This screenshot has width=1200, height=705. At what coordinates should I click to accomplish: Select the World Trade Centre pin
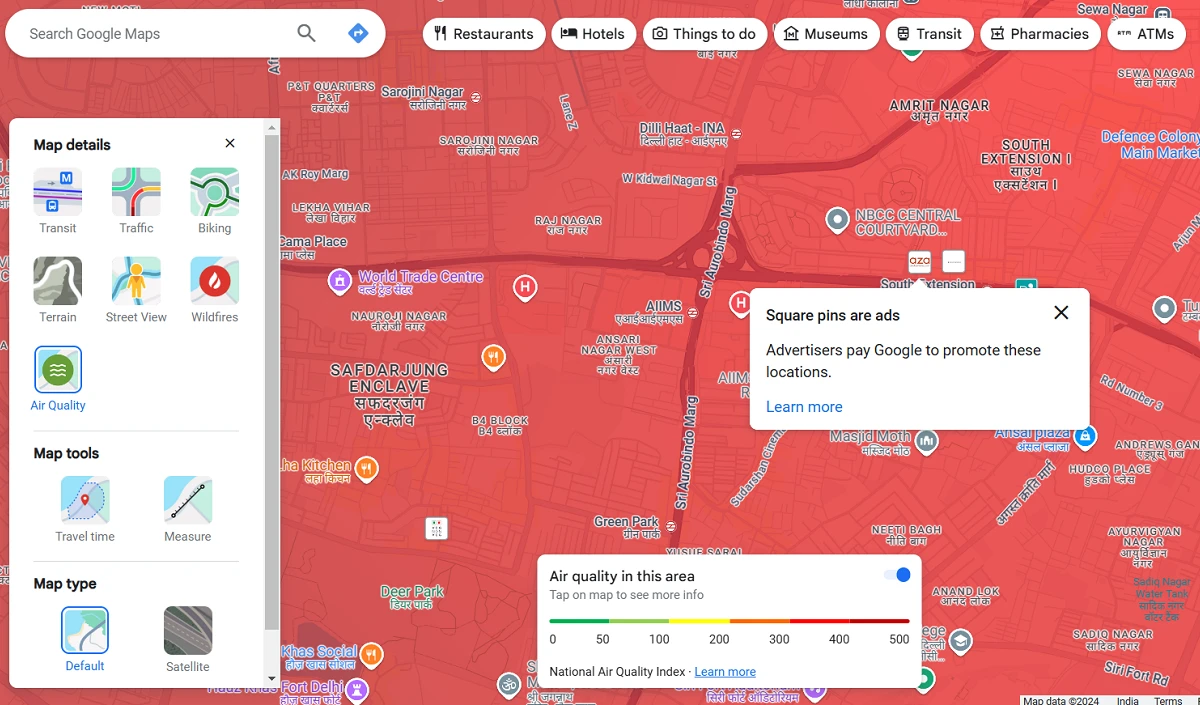tap(339, 280)
